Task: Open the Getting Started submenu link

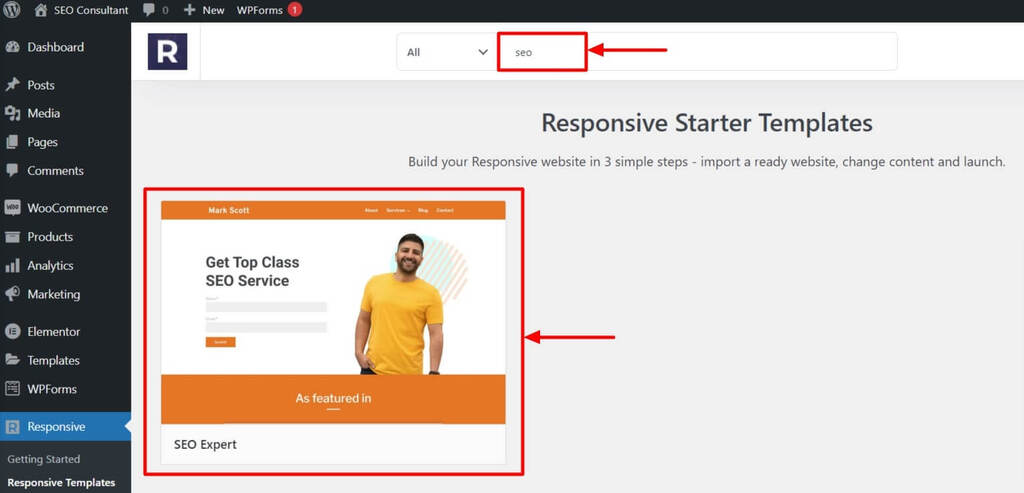Action: click(44, 459)
